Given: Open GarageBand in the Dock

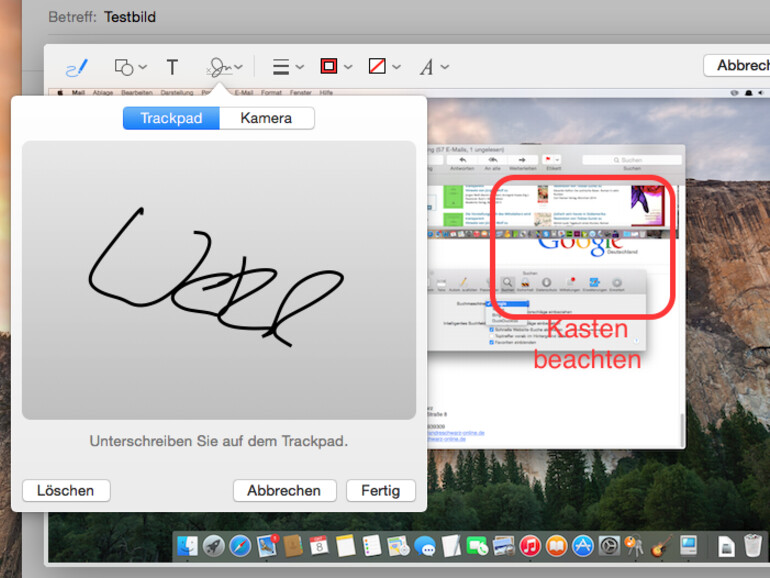Looking at the screenshot, I should tap(661, 546).
